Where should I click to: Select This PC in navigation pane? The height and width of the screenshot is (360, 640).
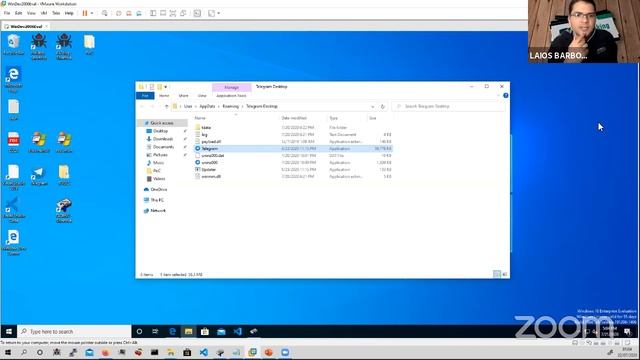pos(157,200)
